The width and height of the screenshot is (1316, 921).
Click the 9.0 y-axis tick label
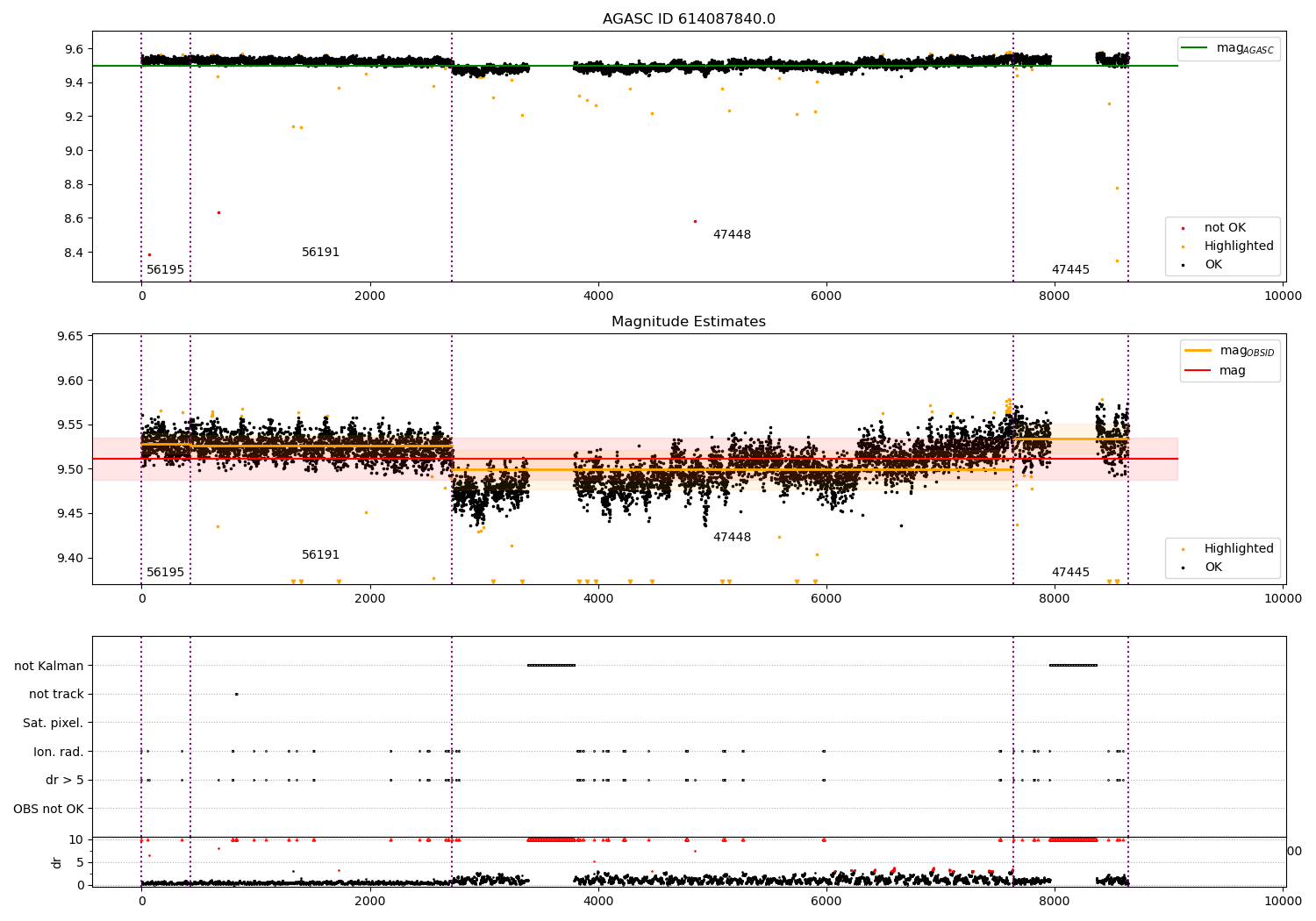tap(74, 151)
